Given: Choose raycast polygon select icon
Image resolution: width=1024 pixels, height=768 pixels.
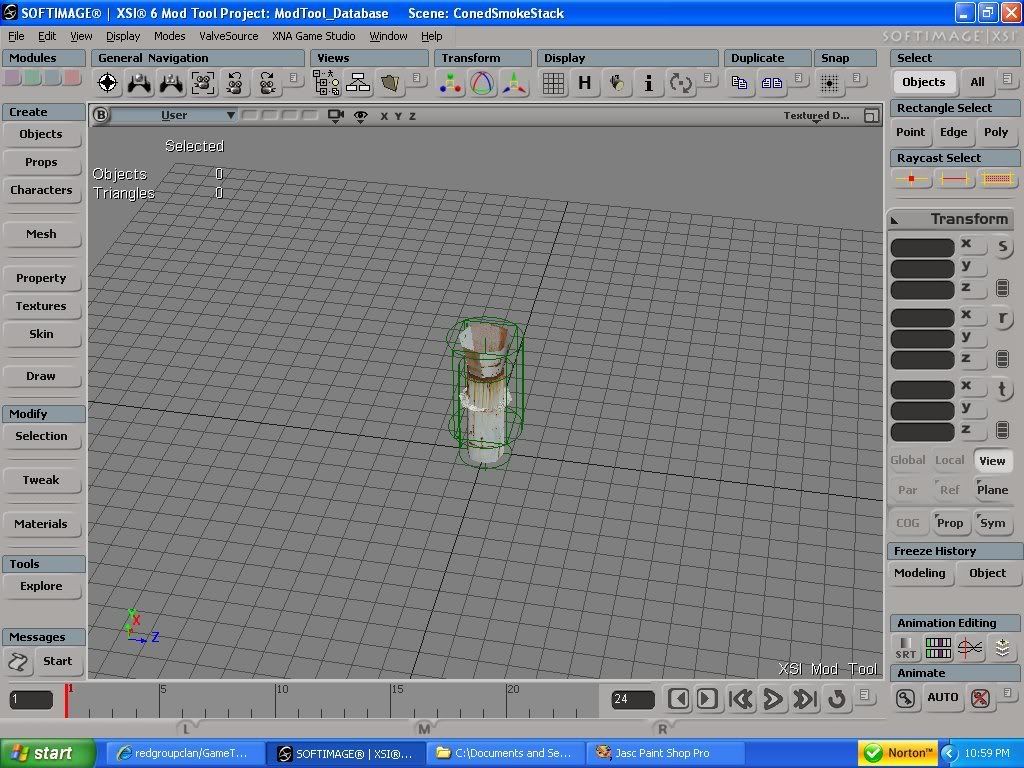Looking at the screenshot, I should [x=997, y=178].
